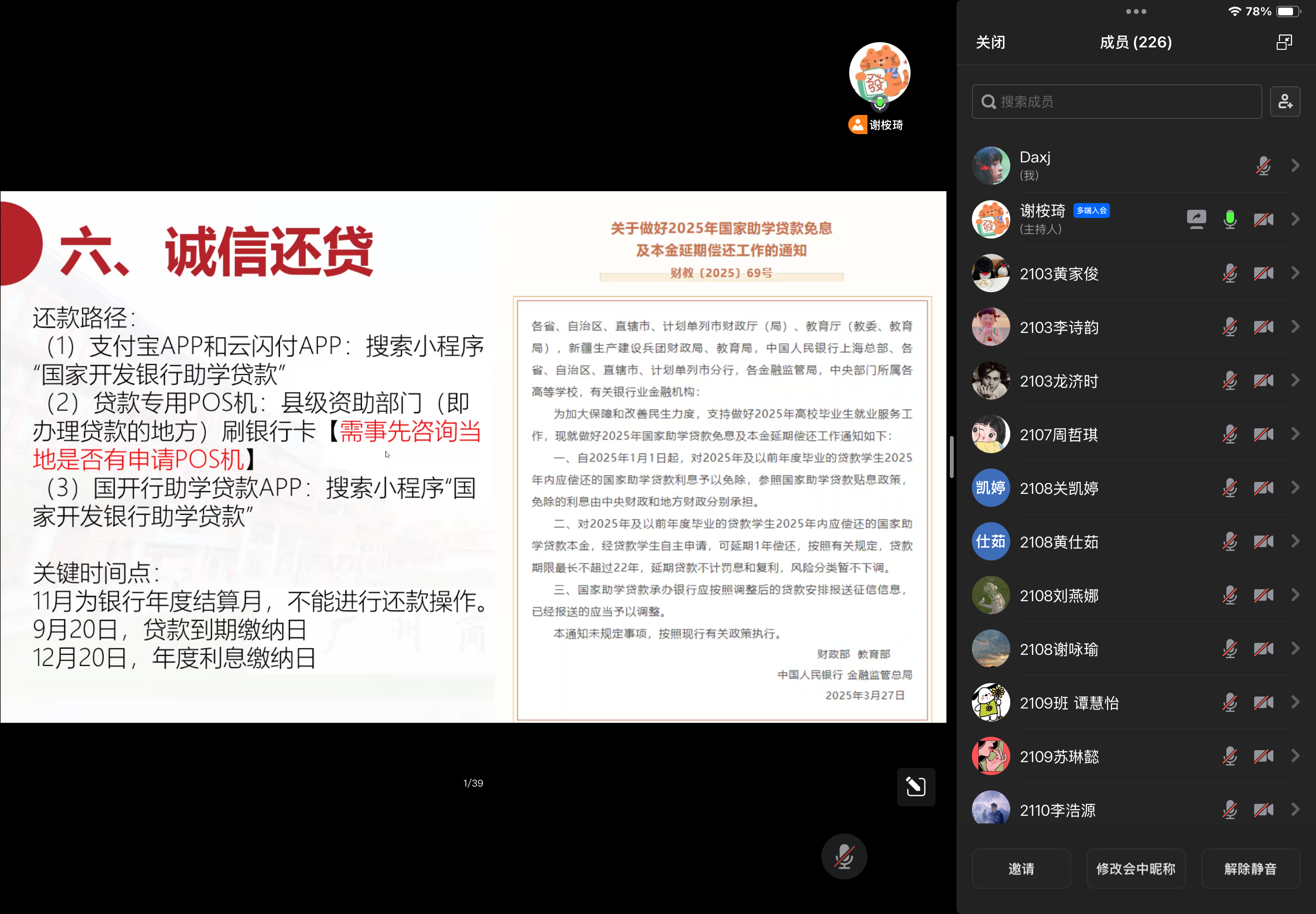This screenshot has width=1316, height=914.
Task: Expand details for member 2107周哲琪
Action: coord(1295,434)
